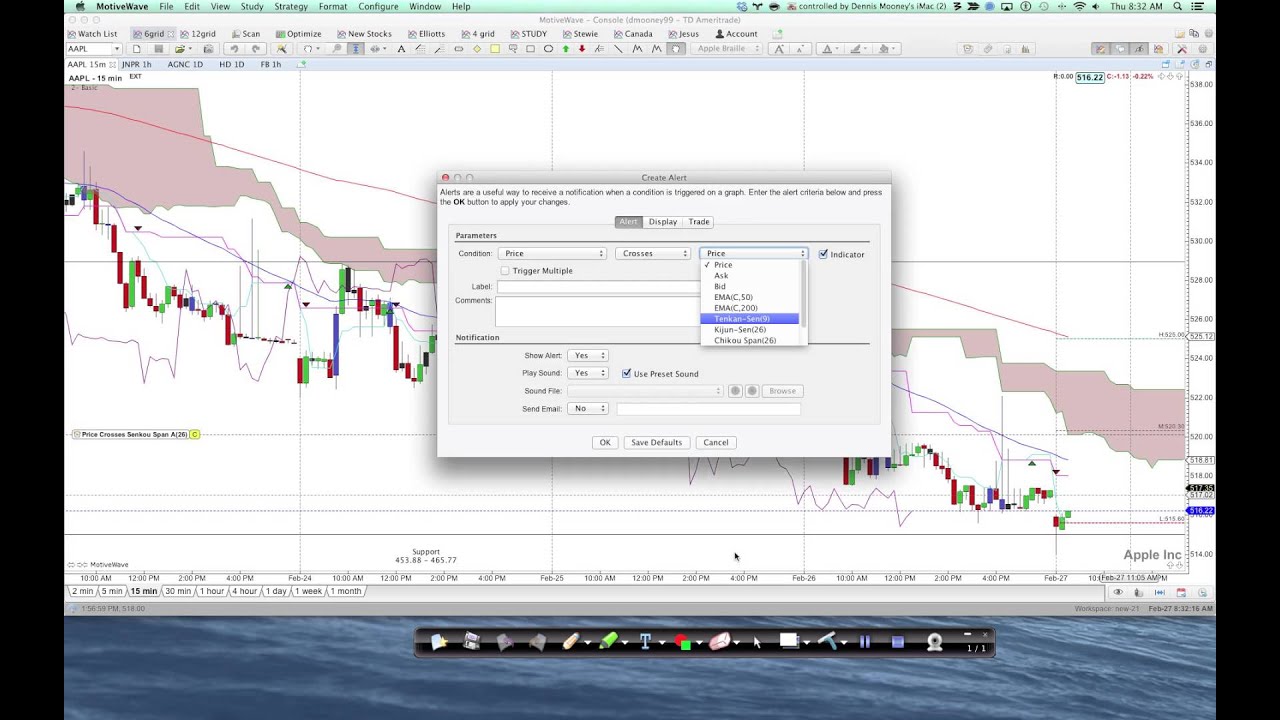Click the decrease font size icon

click(799, 48)
